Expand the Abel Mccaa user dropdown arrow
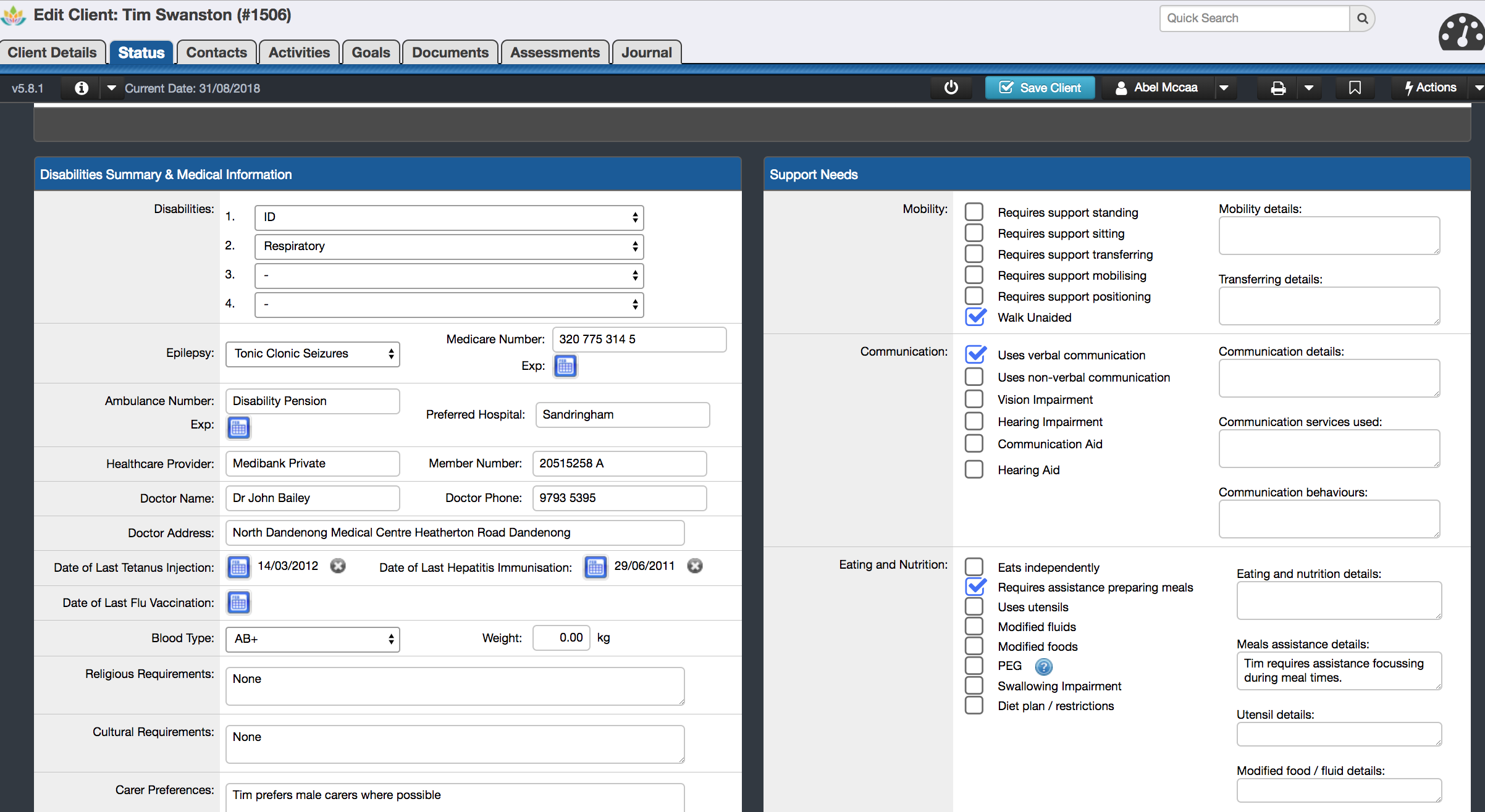The image size is (1485, 812). click(1224, 88)
